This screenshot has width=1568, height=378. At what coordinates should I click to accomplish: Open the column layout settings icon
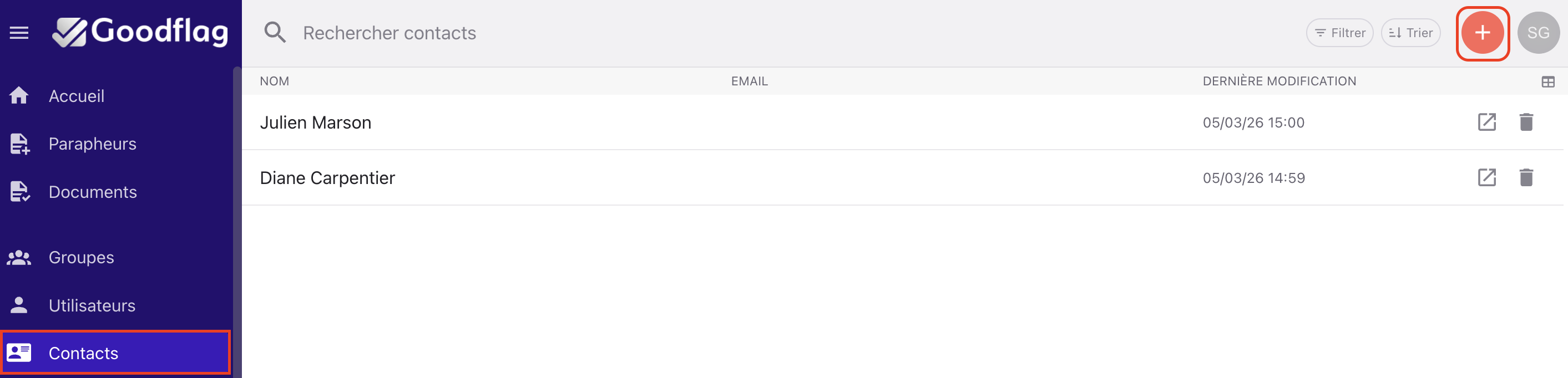coord(1548,82)
